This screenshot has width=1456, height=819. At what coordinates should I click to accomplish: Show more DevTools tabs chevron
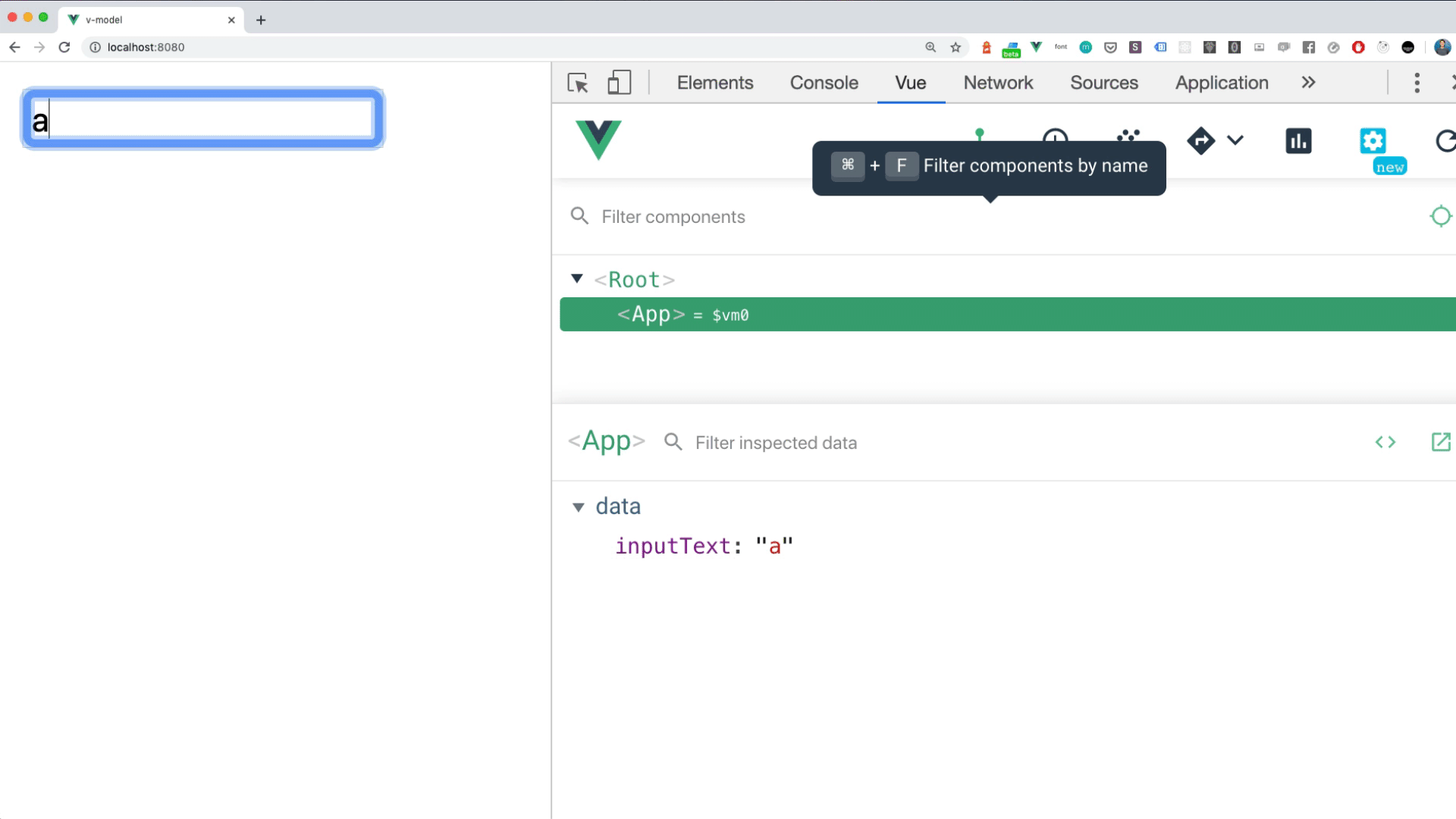click(x=1308, y=83)
